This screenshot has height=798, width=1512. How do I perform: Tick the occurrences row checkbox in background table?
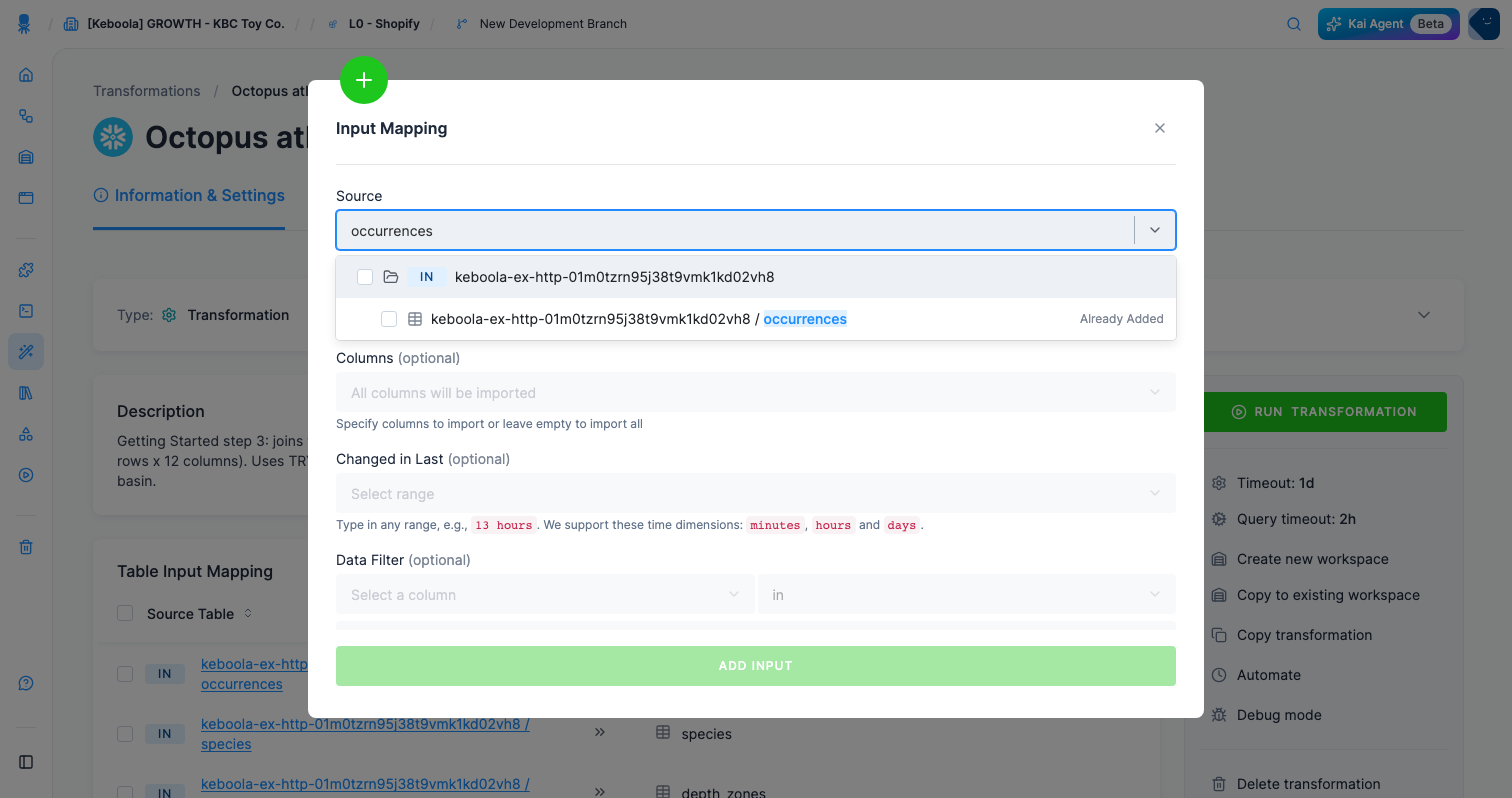pyautogui.click(x=125, y=674)
